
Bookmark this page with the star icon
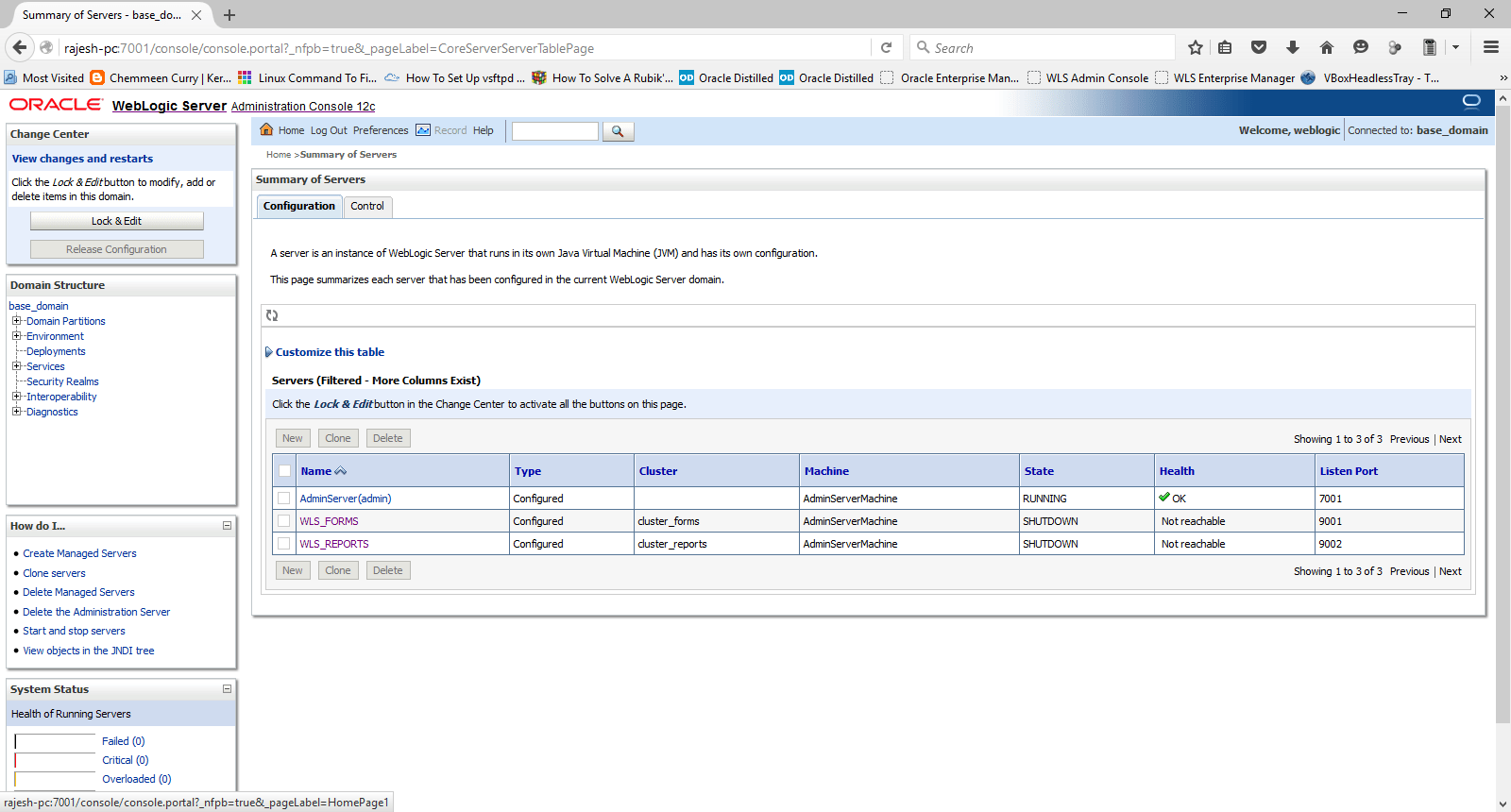(x=1196, y=47)
